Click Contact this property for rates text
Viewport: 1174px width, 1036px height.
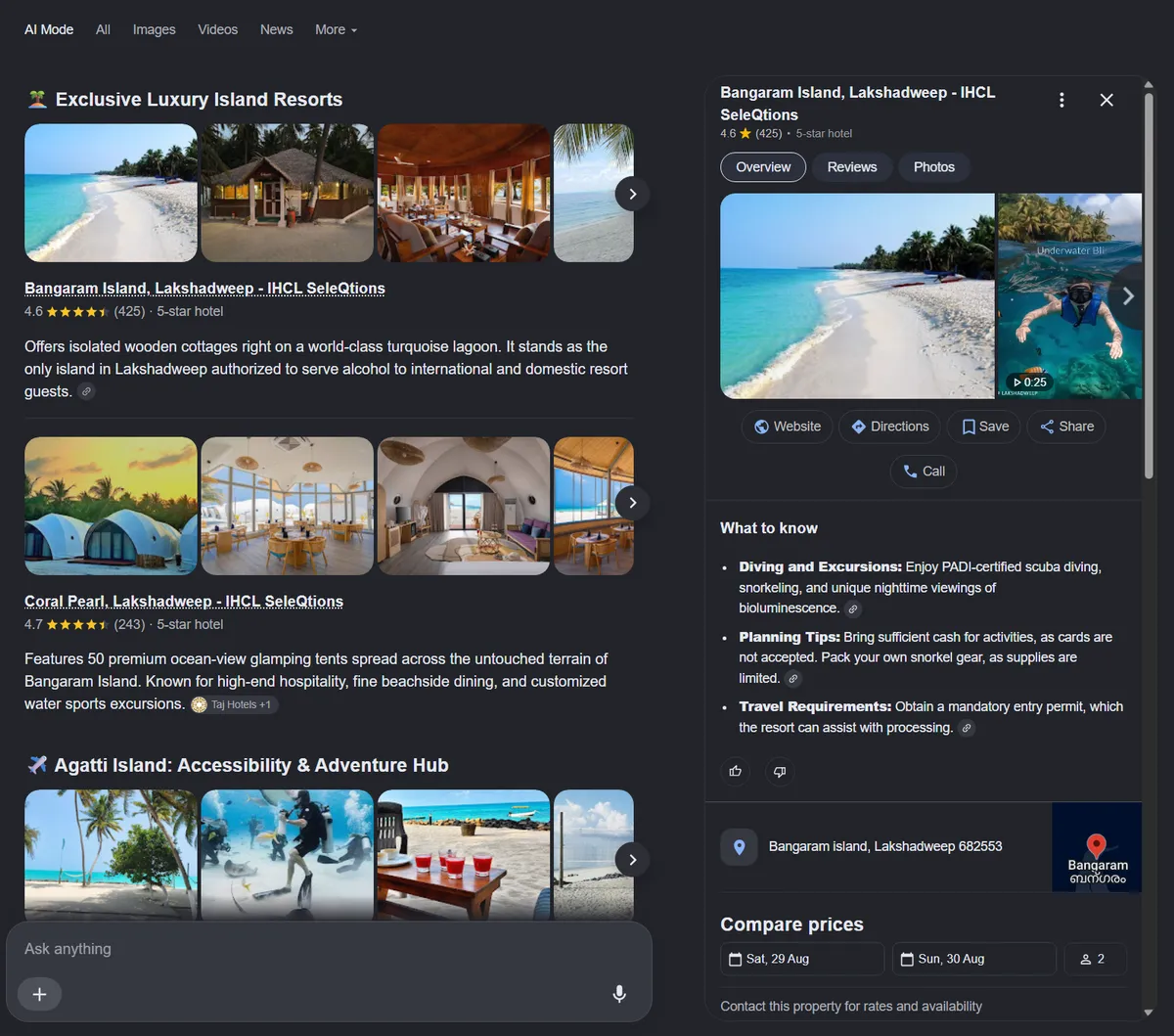click(851, 1007)
